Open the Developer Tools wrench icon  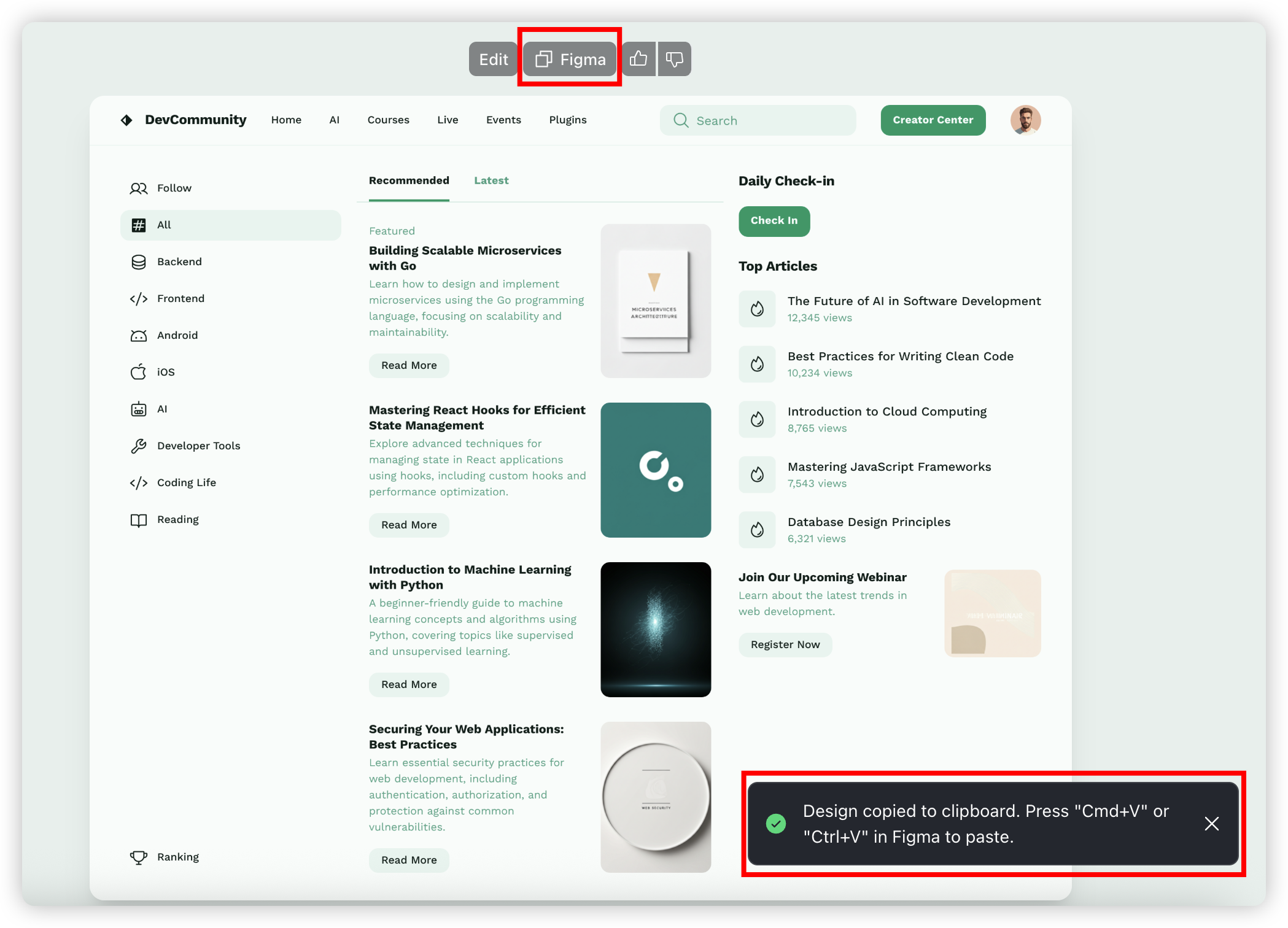pos(139,446)
